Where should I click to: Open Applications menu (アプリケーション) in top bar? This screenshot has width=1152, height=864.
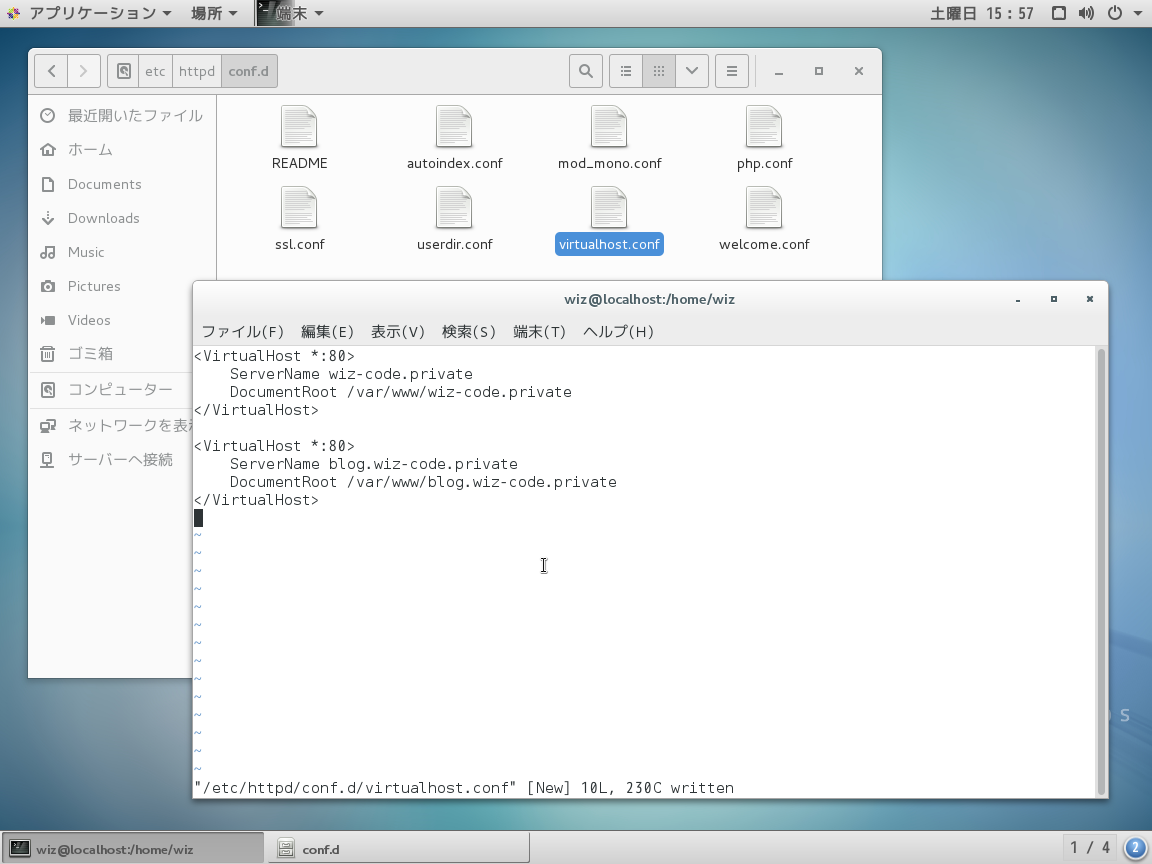click(89, 13)
